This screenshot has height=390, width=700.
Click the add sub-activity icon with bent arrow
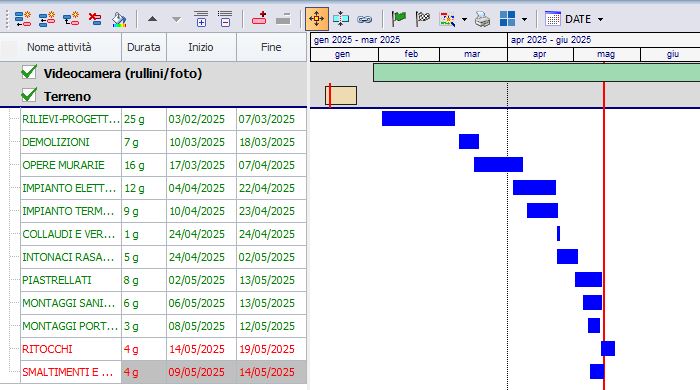tap(71, 19)
